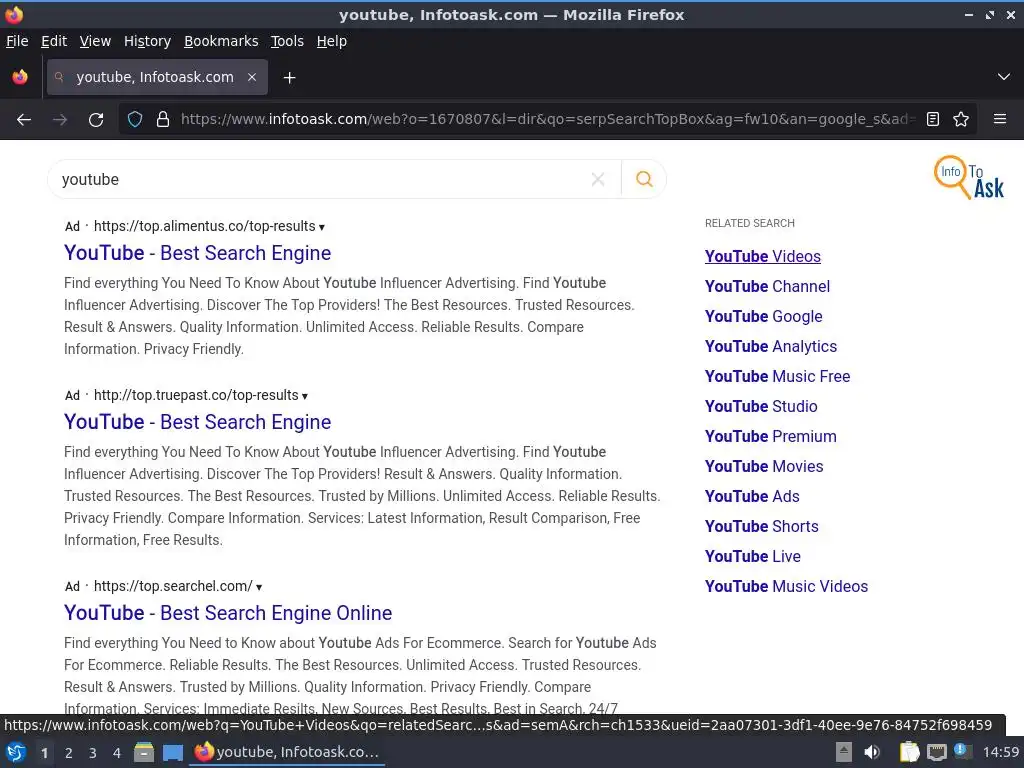Open related search YouTube Videos
The height and width of the screenshot is (768, 1024).
tap(763, 256)
